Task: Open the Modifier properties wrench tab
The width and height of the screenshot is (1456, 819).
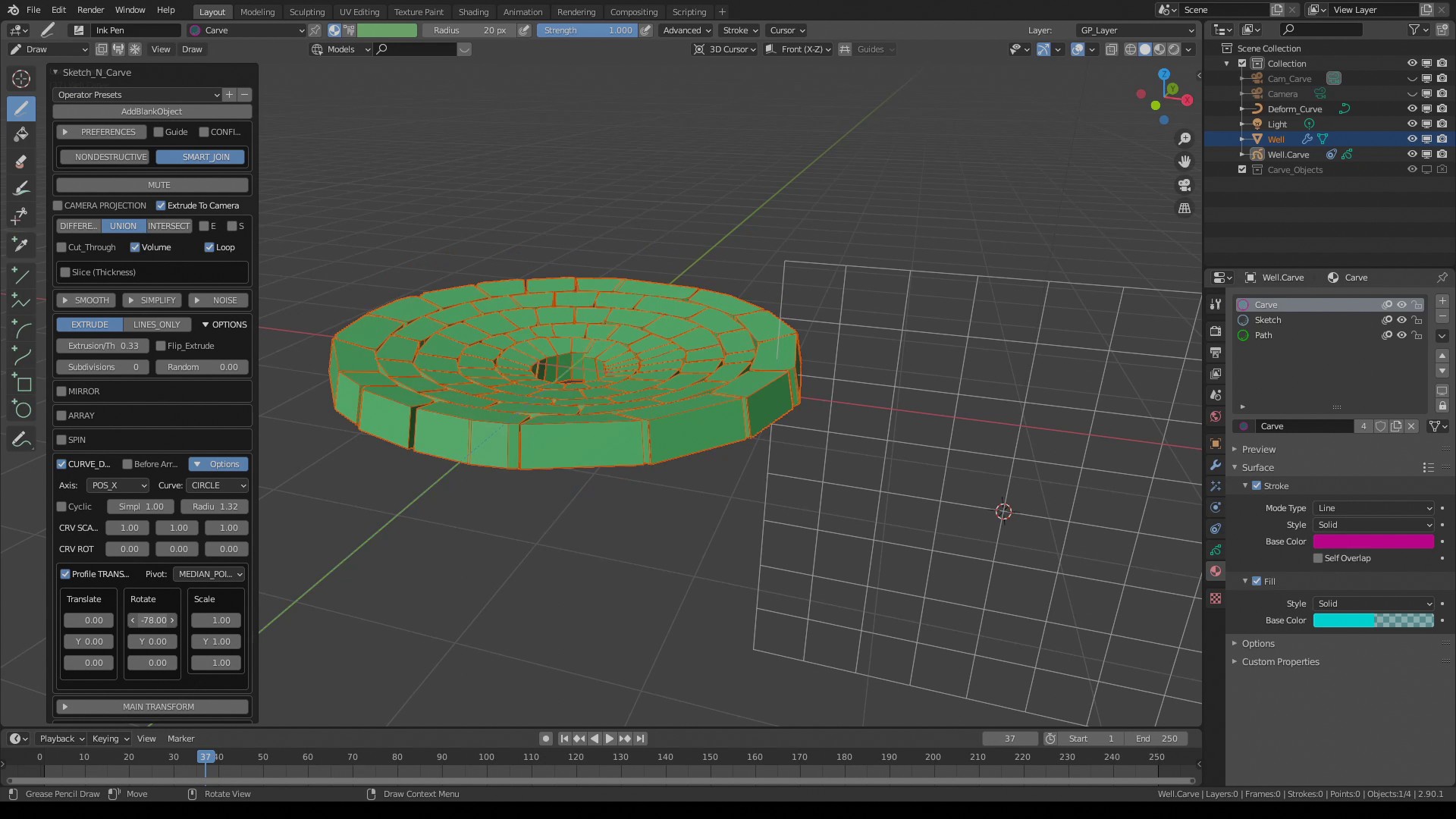Action: 1216,465
